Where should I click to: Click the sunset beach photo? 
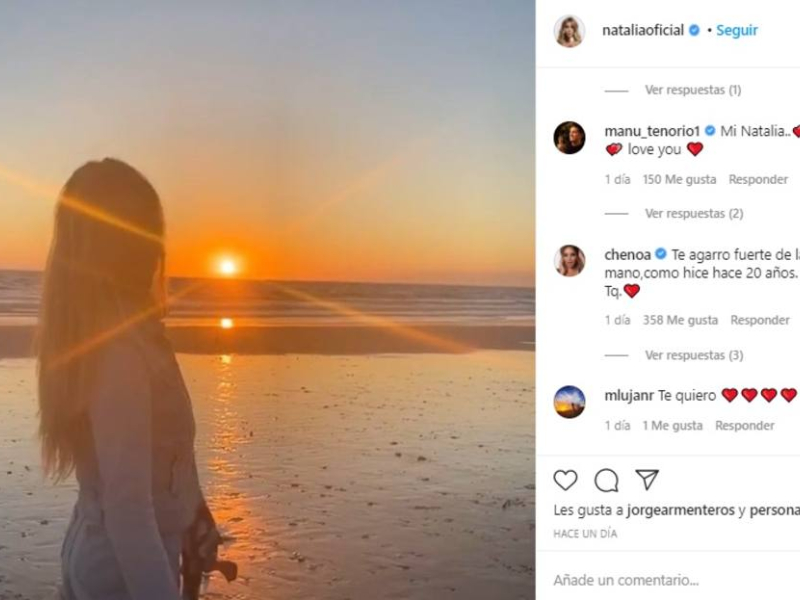click(x=267, y=300)
